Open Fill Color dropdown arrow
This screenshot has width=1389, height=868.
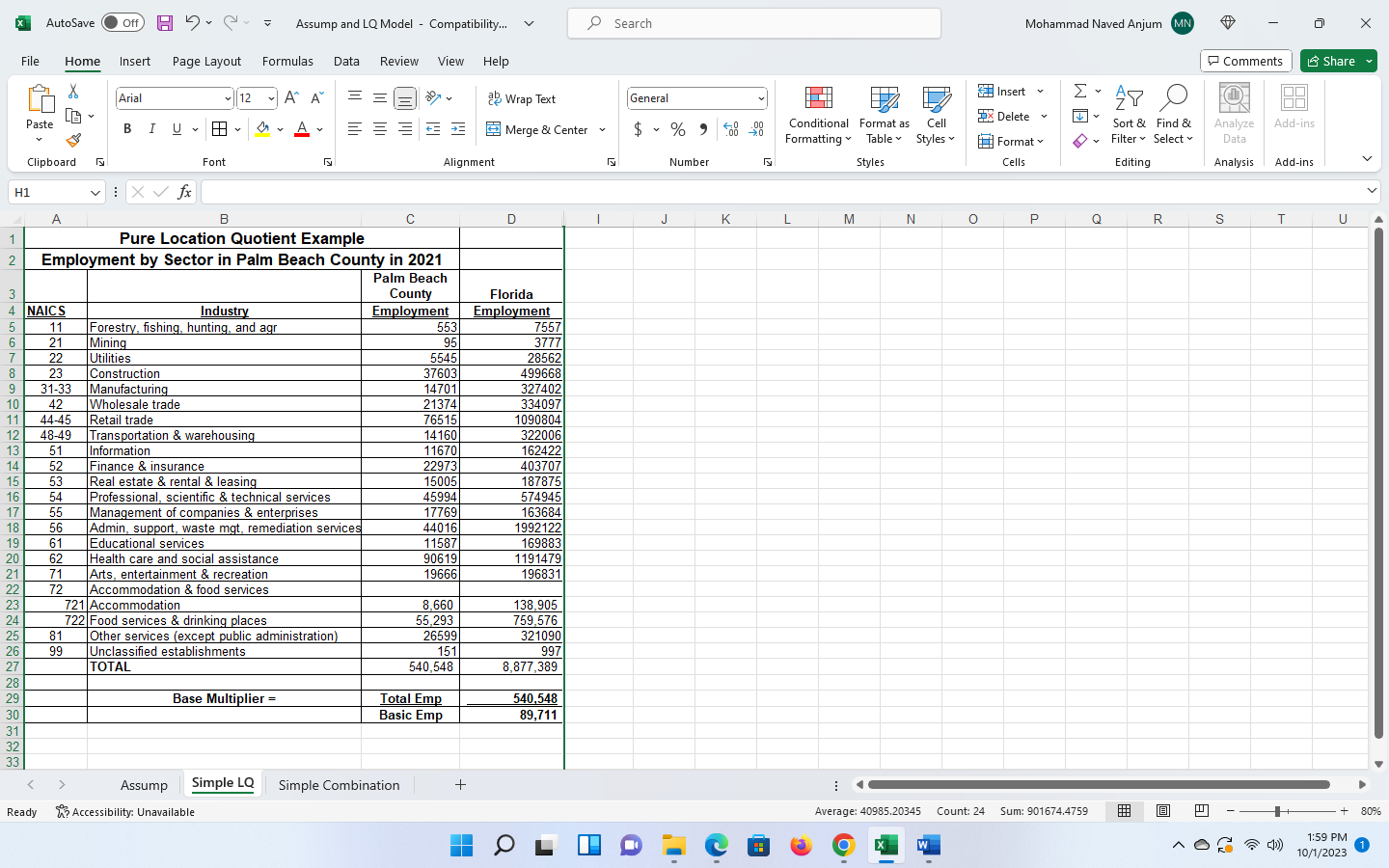pyautogui.click(x=281, y=129)
